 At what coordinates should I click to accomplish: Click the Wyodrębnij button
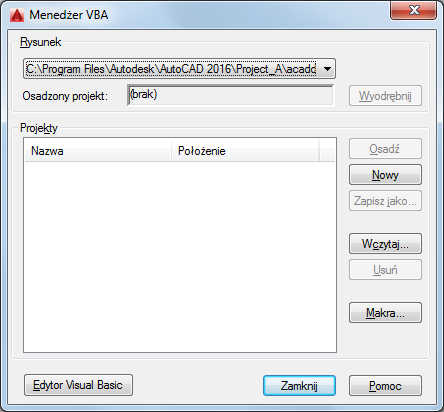click(x=385, y=96)
